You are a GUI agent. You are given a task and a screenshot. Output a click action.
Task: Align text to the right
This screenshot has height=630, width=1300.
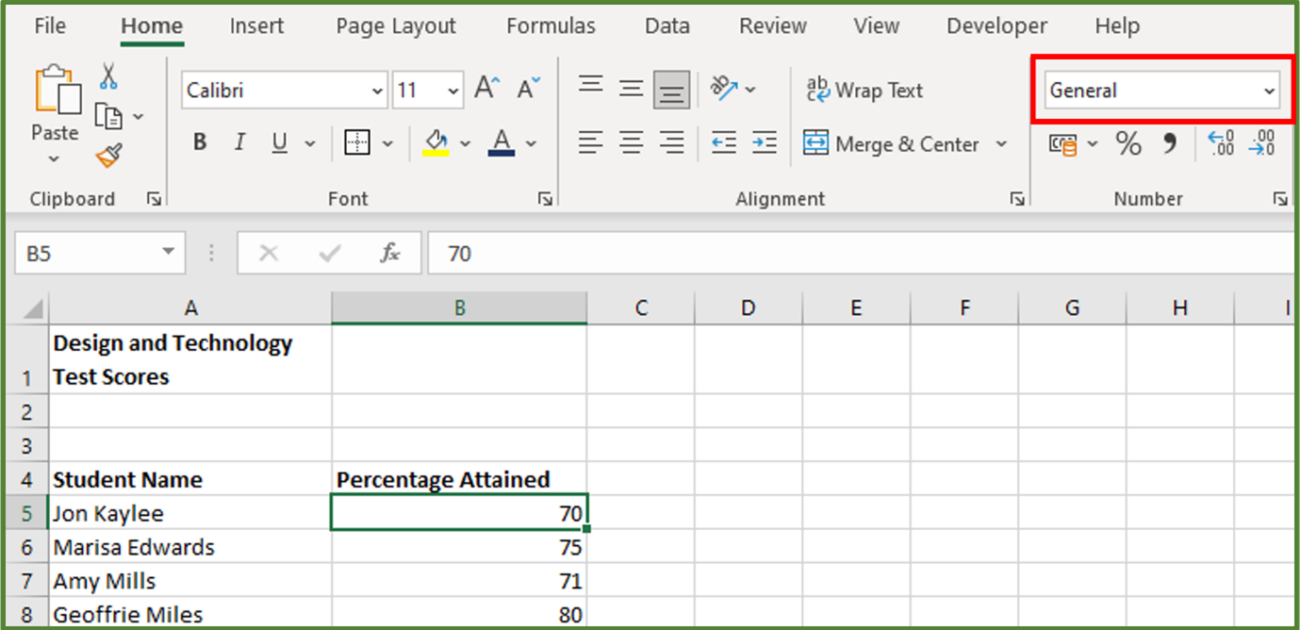[672, 143]
